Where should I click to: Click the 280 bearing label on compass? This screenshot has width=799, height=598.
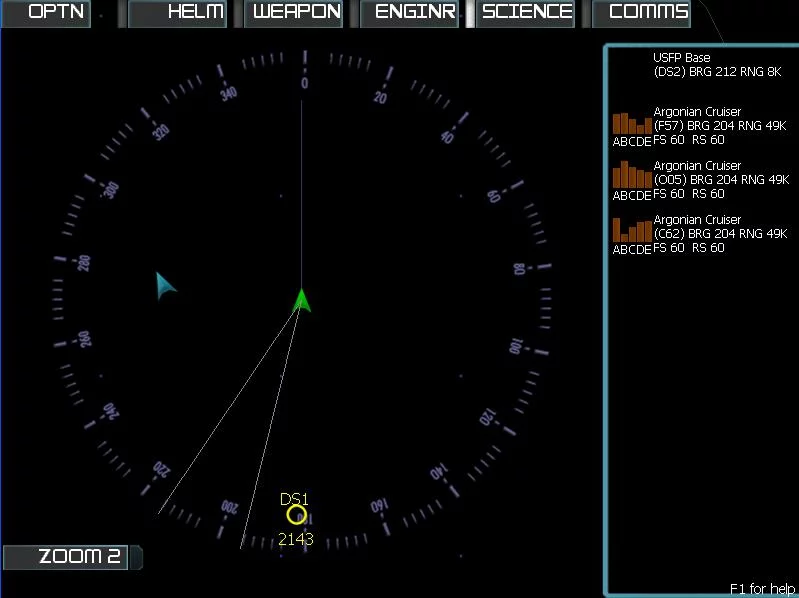pos(85,263)
